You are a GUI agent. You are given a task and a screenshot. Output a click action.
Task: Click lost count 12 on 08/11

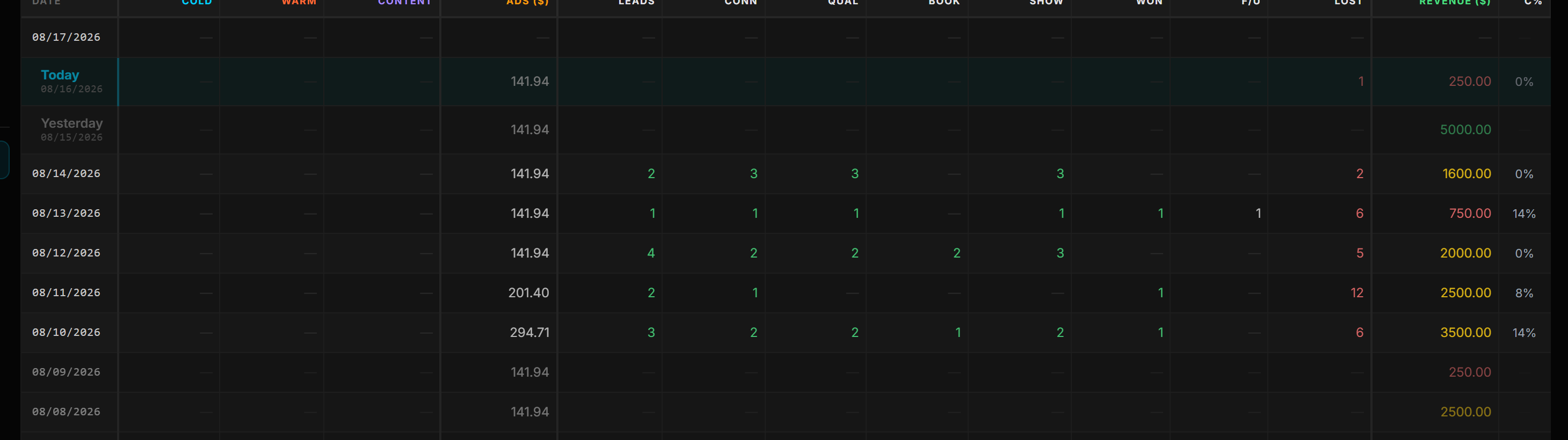pyautogui.click(x=1357, y=293)
